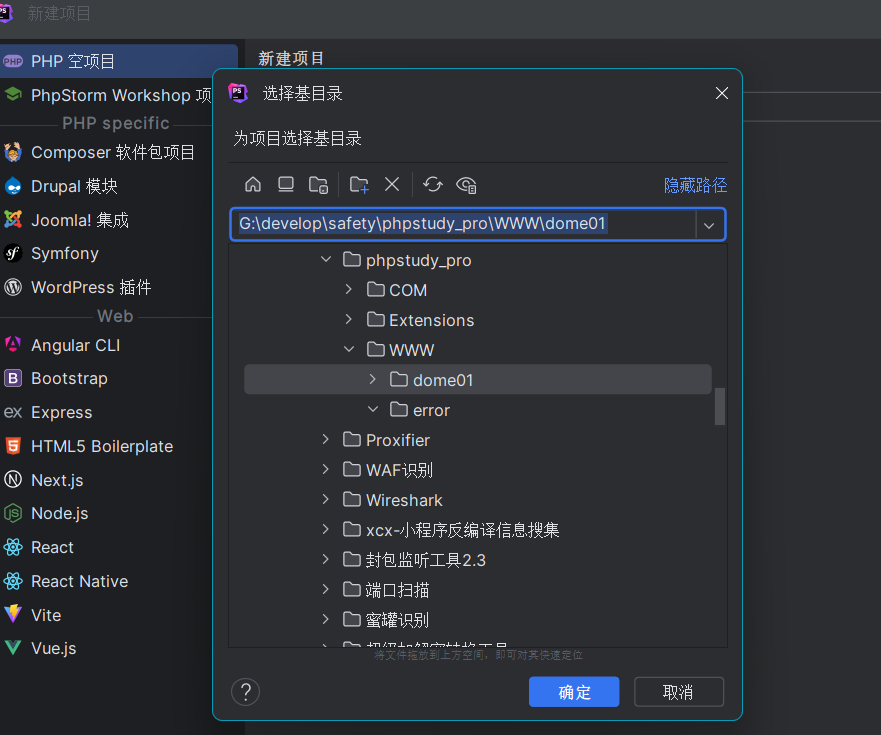Image resolution: width=881 pixels, height=735 pixels.
Task: Expand the 端口扫描 folder
Action: pyautogui.click(x=326, y=589)
